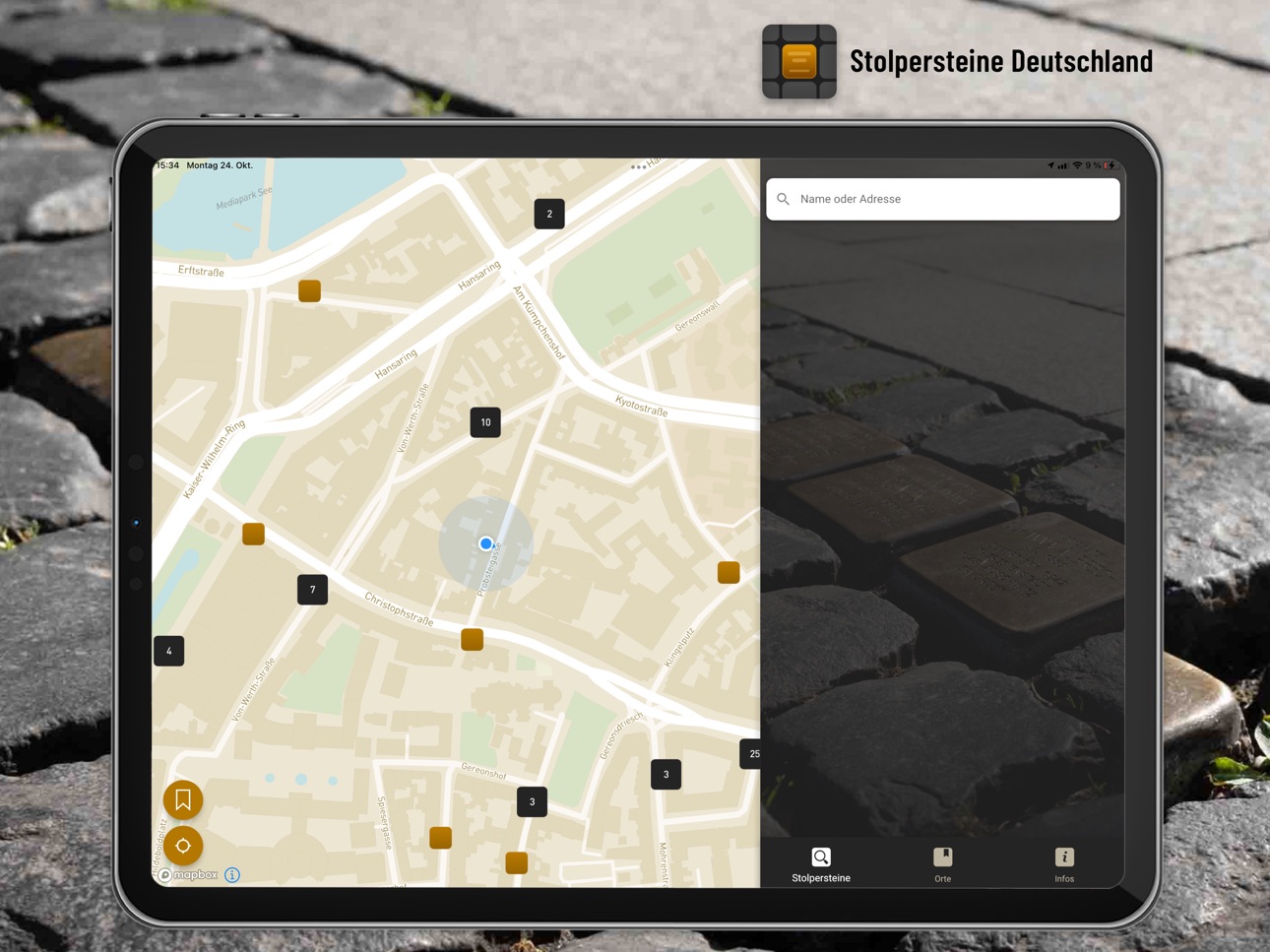Select the Stolperstein marker on Kaiser-Wilhelm-Ring

pos(253,534)
